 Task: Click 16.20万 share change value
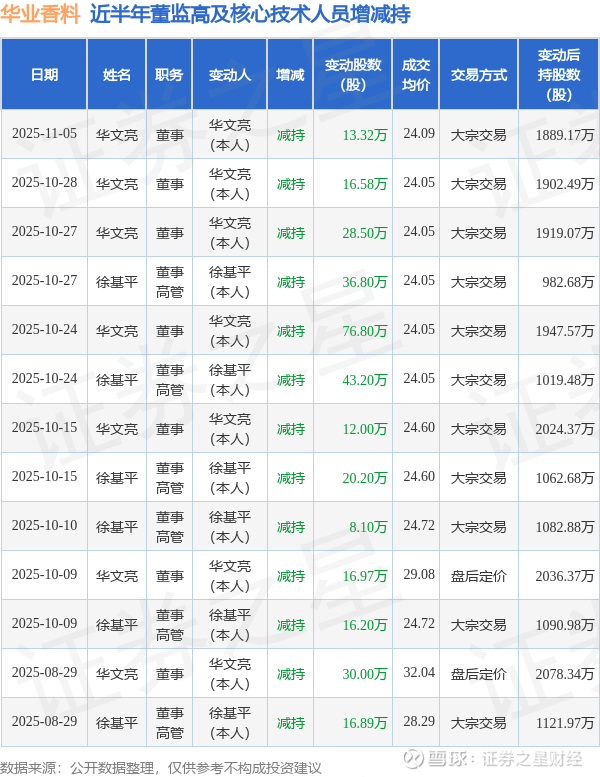pos(365,625)
